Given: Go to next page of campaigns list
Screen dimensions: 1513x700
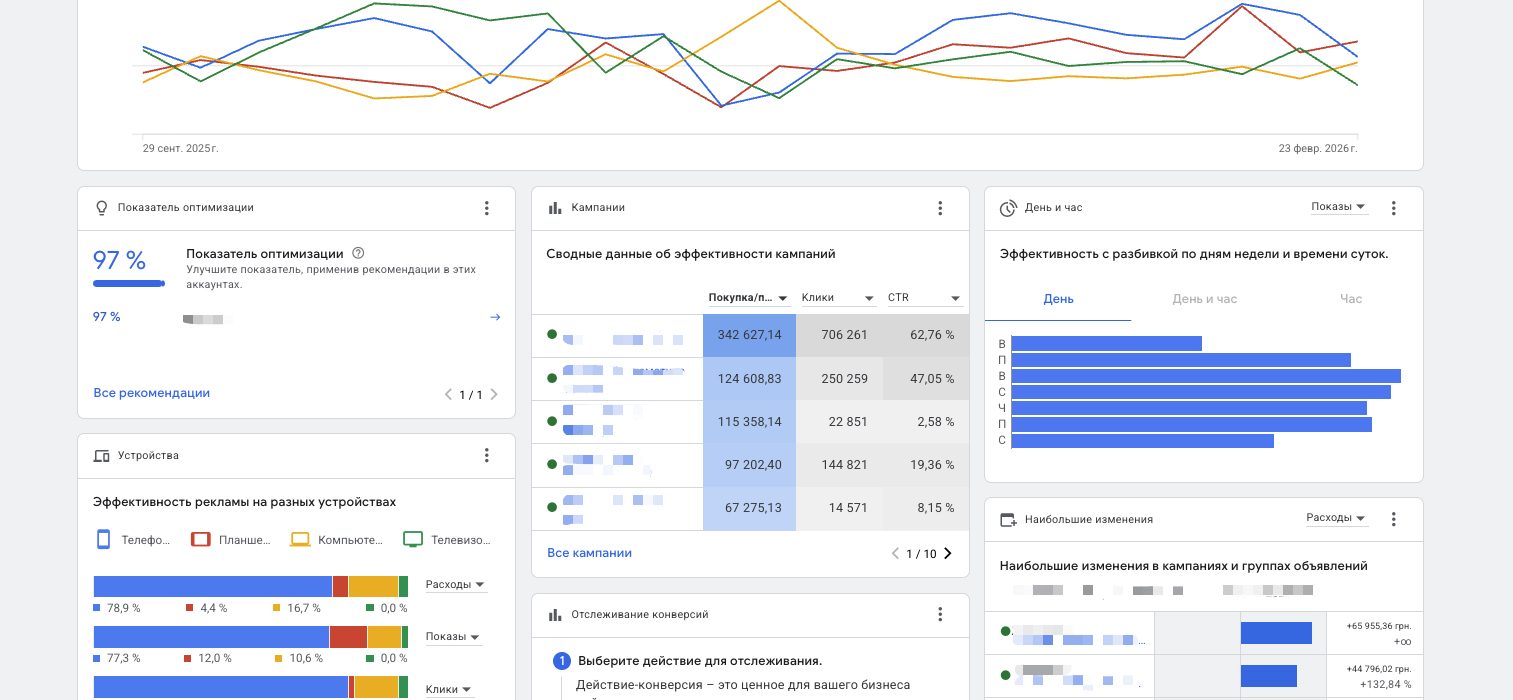Looking at the screenshot, I should (948, 554).
